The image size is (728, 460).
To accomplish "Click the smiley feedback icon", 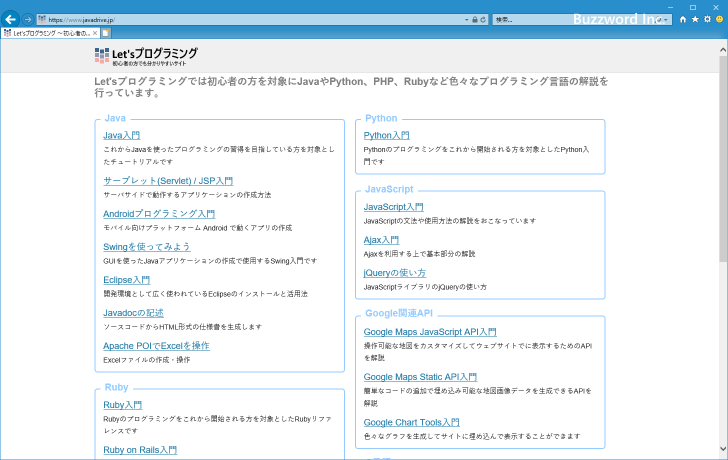I will click(720, 19).
